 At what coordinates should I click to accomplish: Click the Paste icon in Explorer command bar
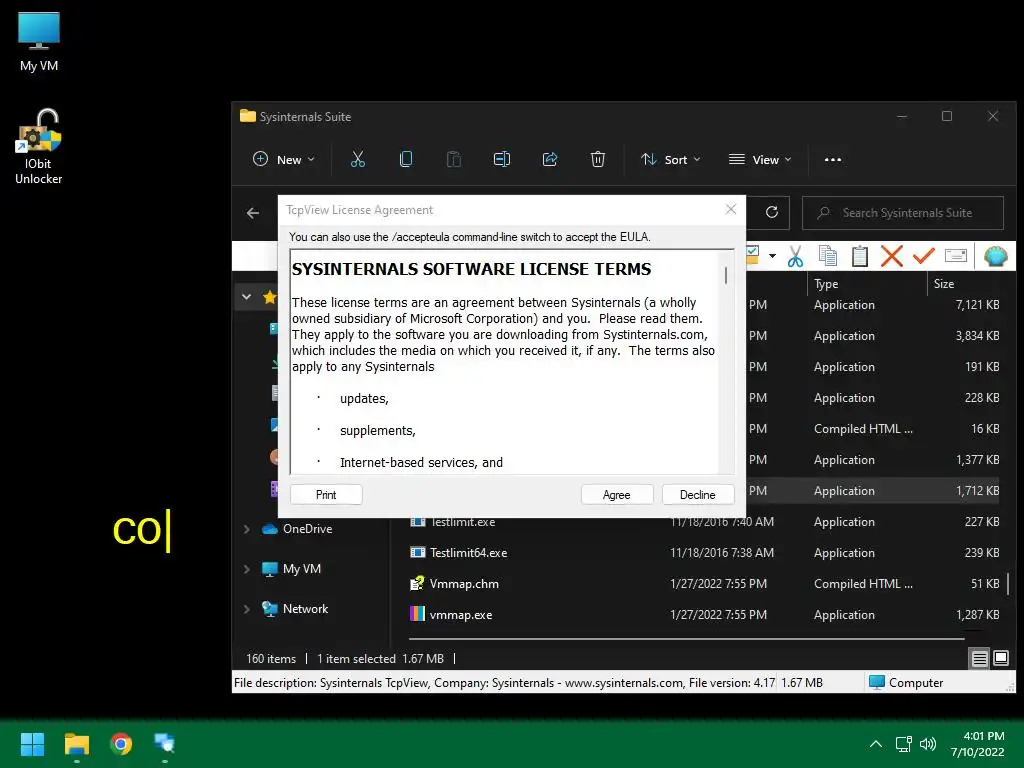coord(454,159)
